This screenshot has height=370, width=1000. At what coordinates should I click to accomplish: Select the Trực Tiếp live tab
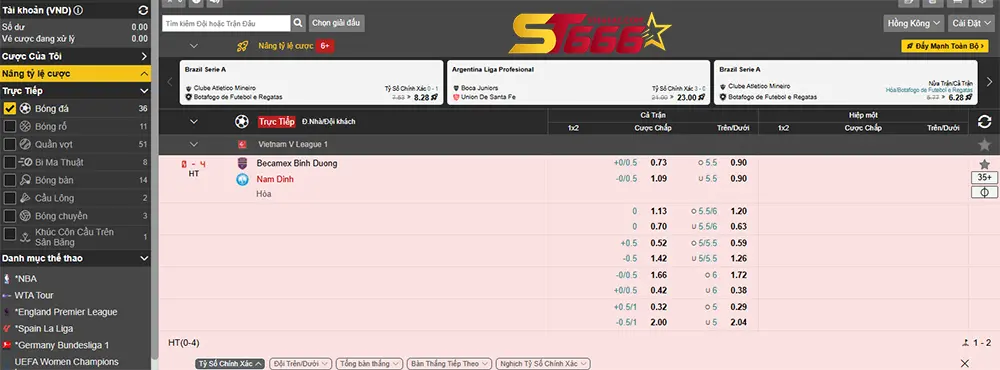tap(277, 121)
